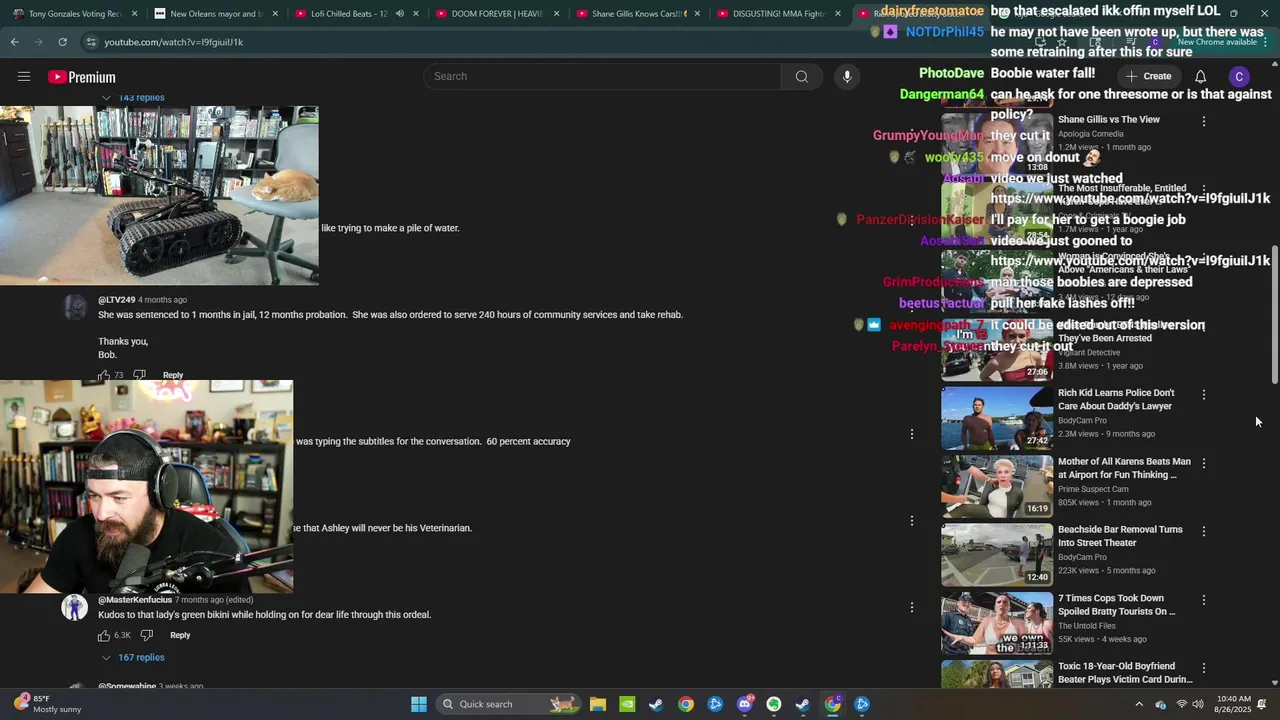Open 7 Times Cops Took Down thumbnail
This screenshot has width=1280, height=720.
pos(997,623)
